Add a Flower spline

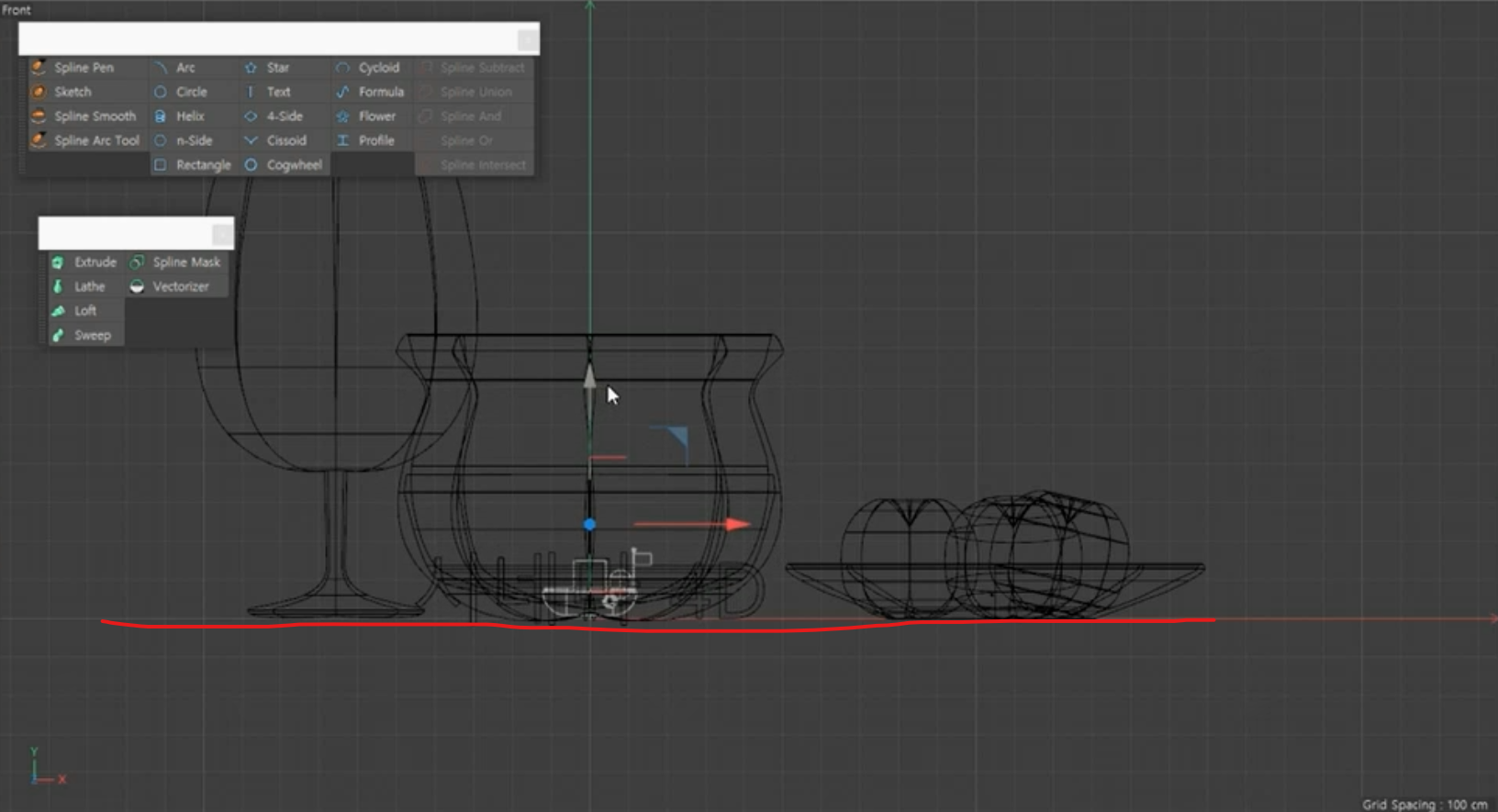click(x=372, y=117)
